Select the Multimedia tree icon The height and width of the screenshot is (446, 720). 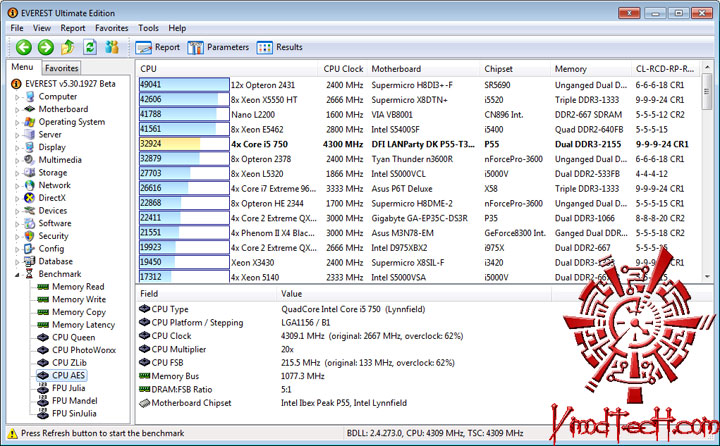[30, 160]
